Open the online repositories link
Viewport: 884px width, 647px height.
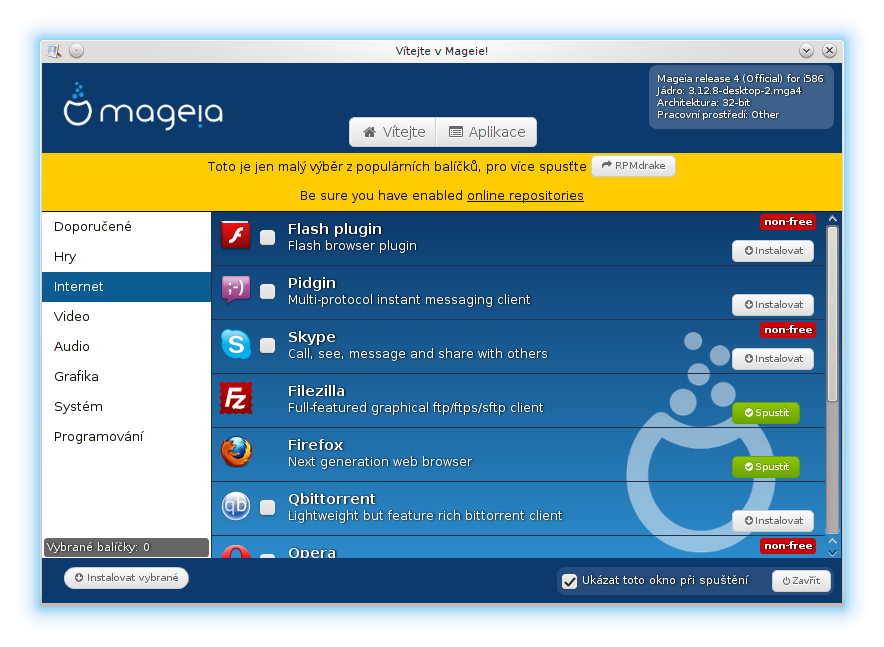[525, 196]
